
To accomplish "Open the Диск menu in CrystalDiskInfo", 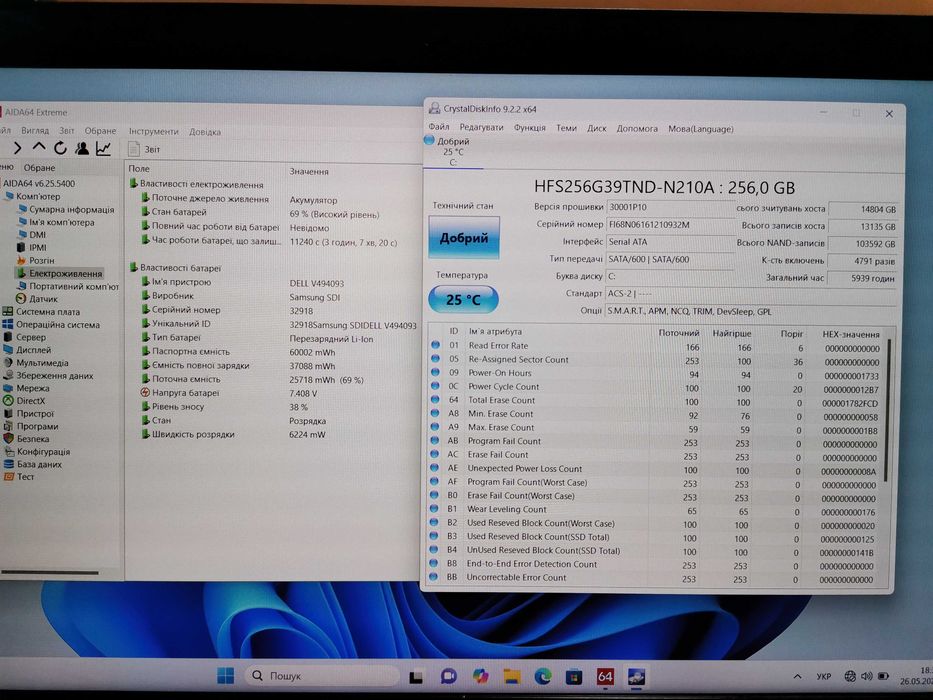I will (x=596, y=128).
